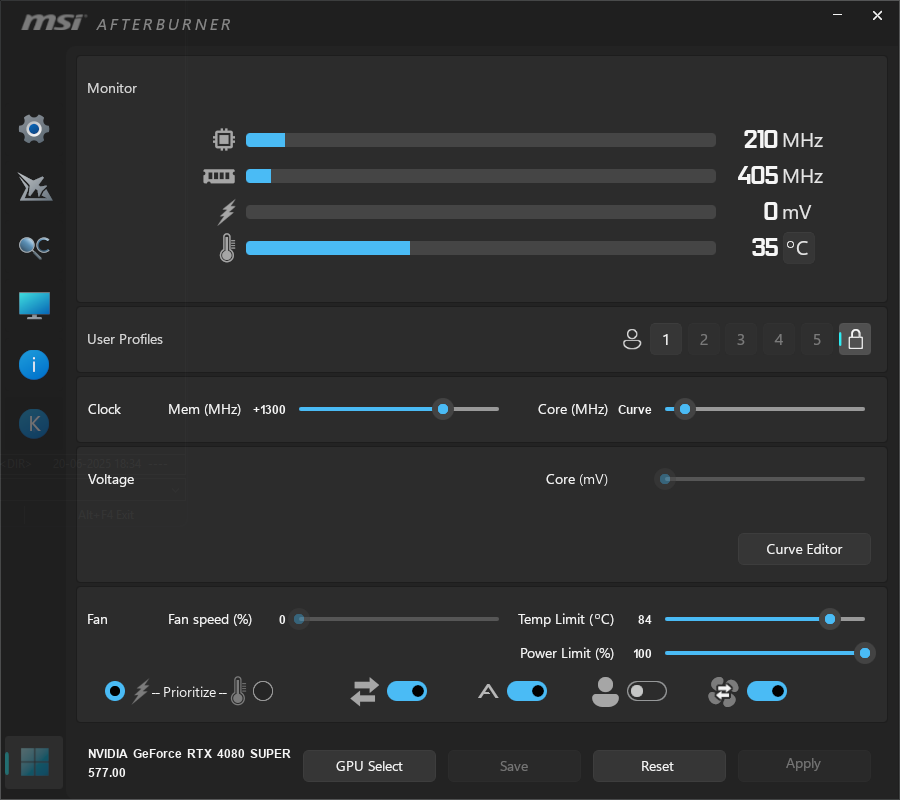Click the Apply button
900x800 pixels.
point(804,765)
